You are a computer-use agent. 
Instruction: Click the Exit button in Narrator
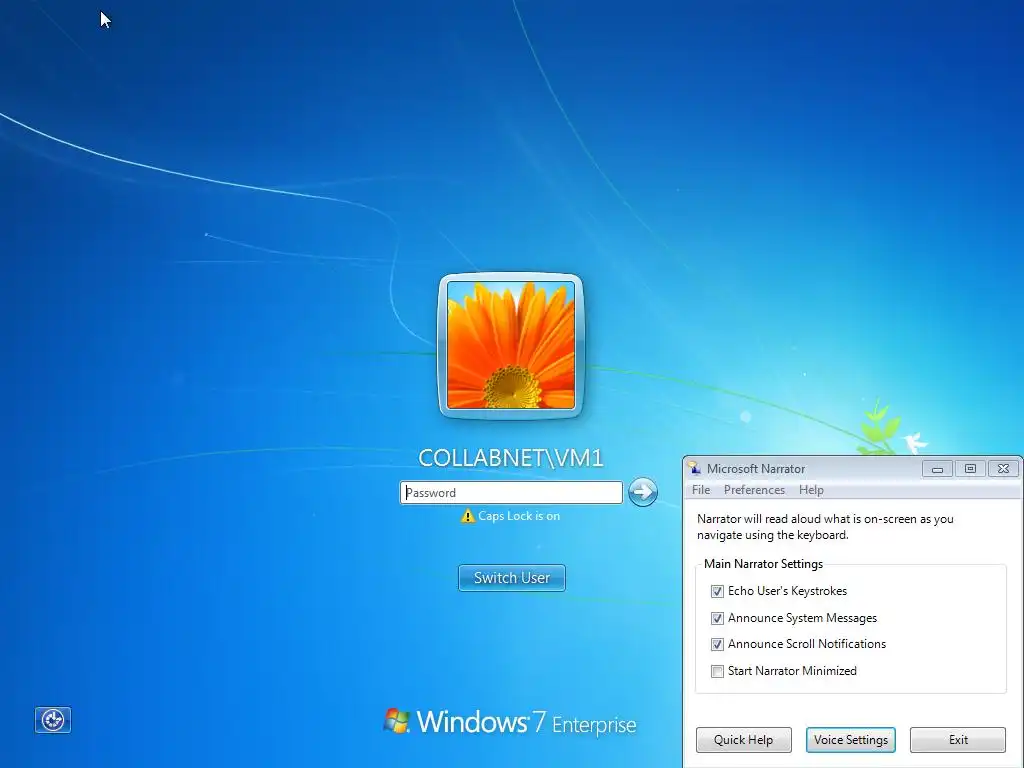[958, 740]
